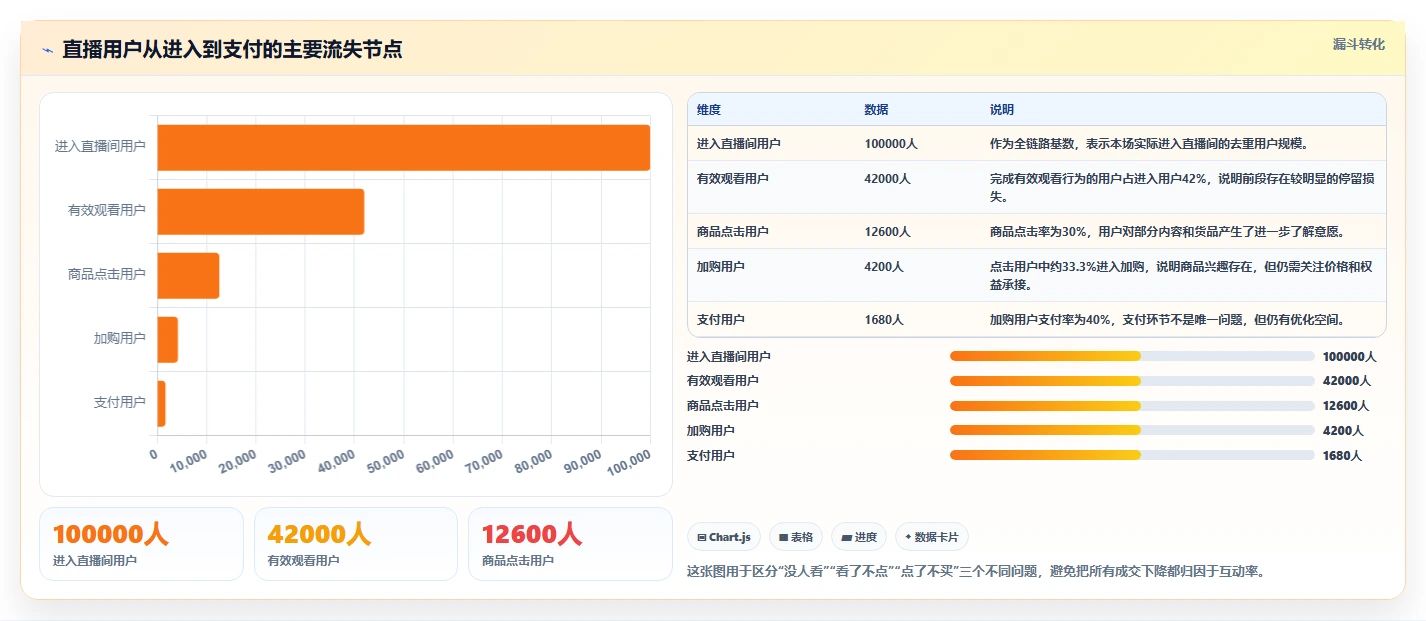Click the 说明 column header
1426x621 pixels.
1002,110
